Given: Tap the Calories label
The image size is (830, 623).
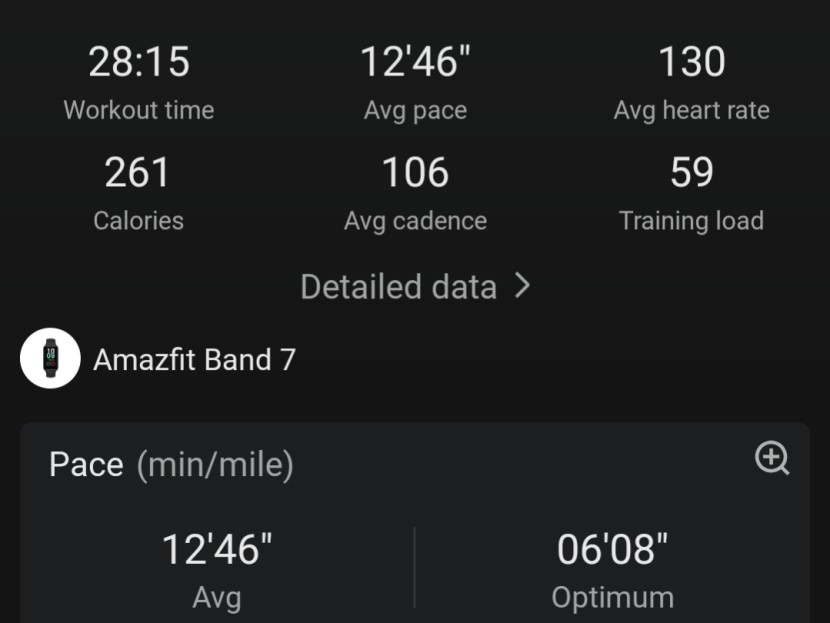Looking at the screenshot, I should (139, 221).
